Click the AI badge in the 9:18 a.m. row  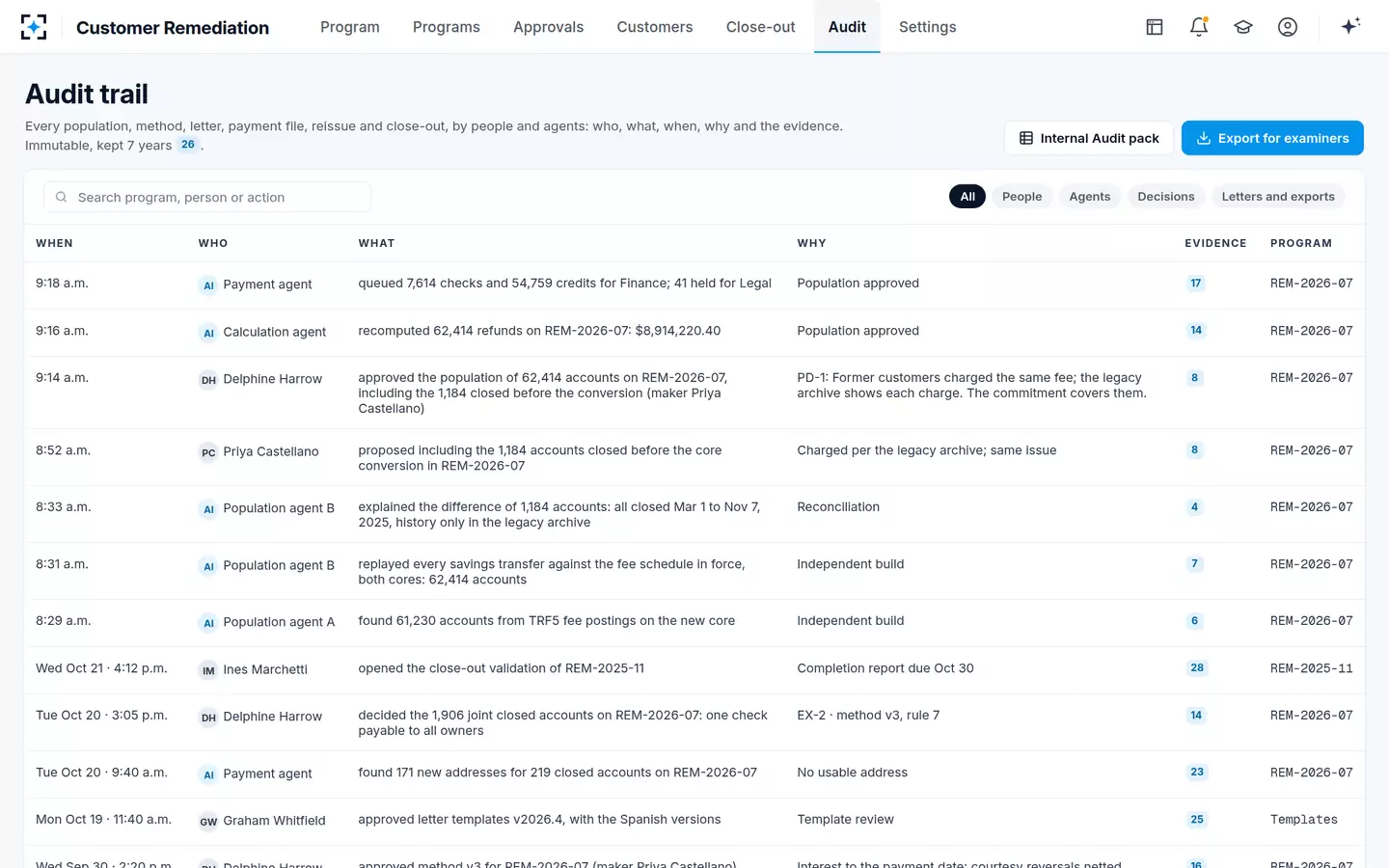208,285
